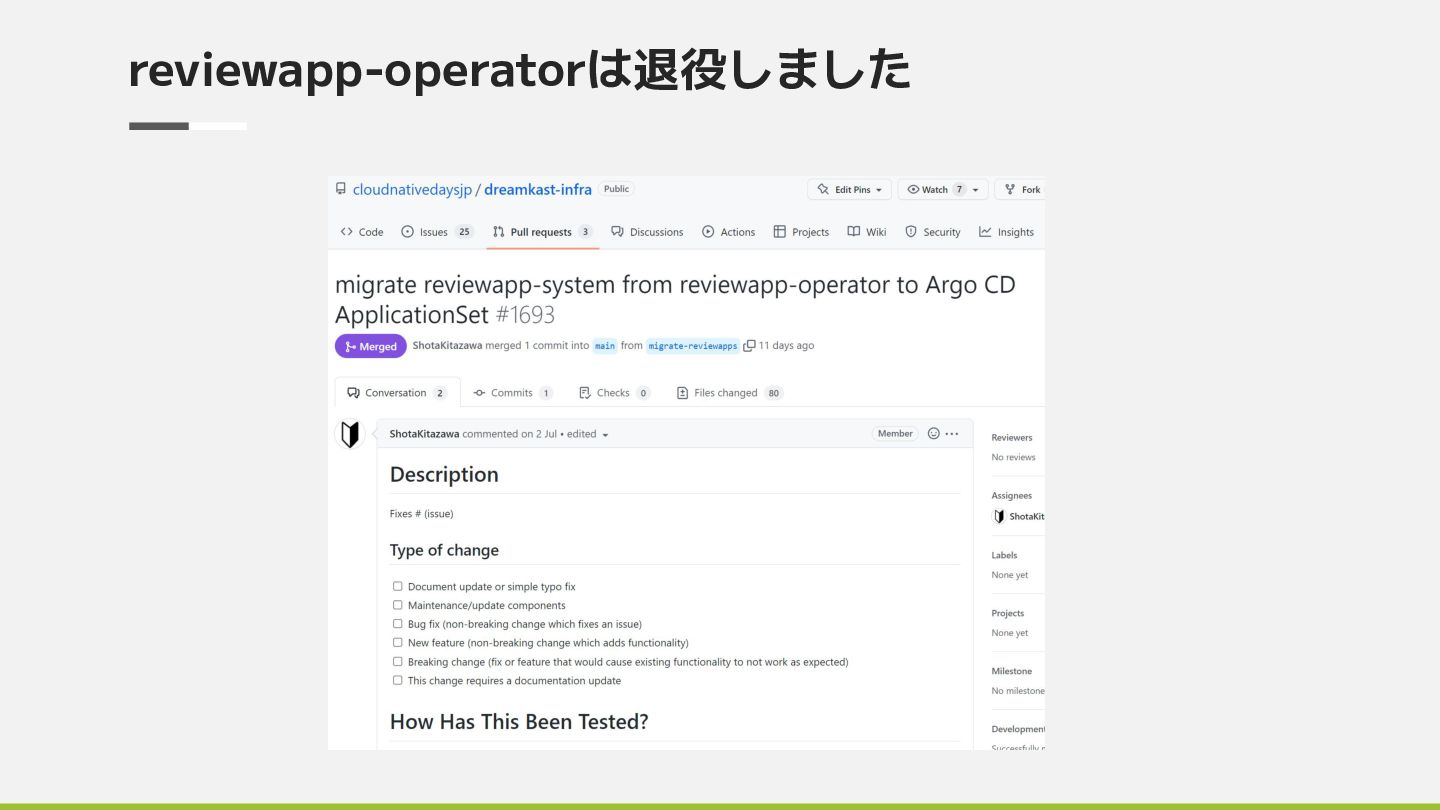Click the Watch button
The height and width of the screenshot is (810, 1440).
click(x=943, y=190)
